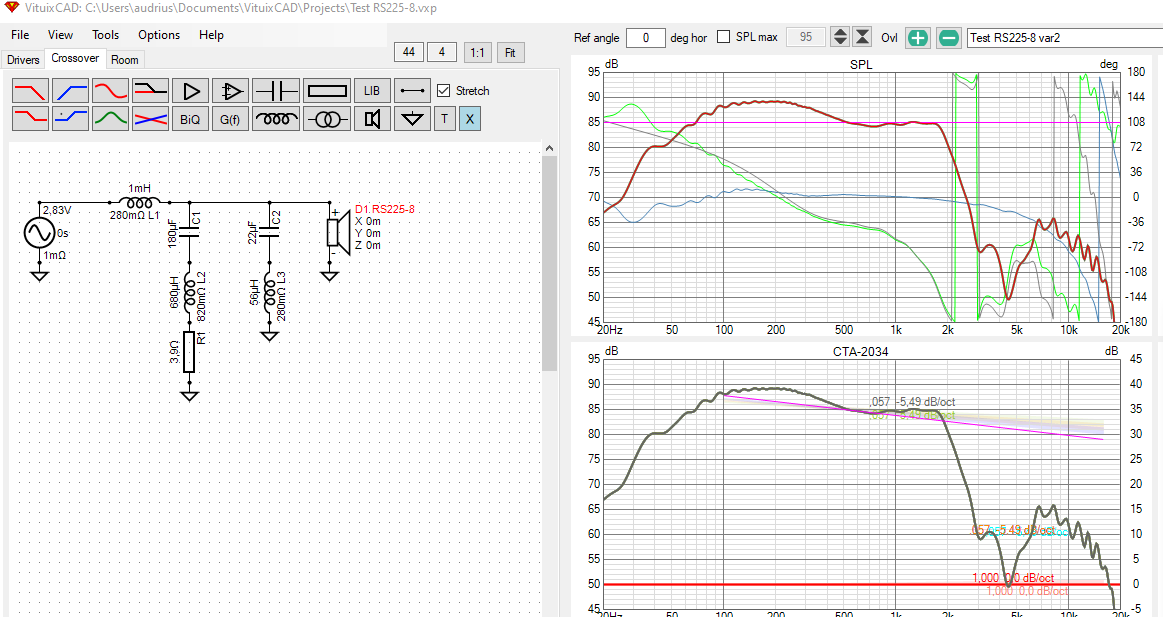Place a resistor component
Viewport: 1163px width, 617px height.
click(x=327, y=91)
